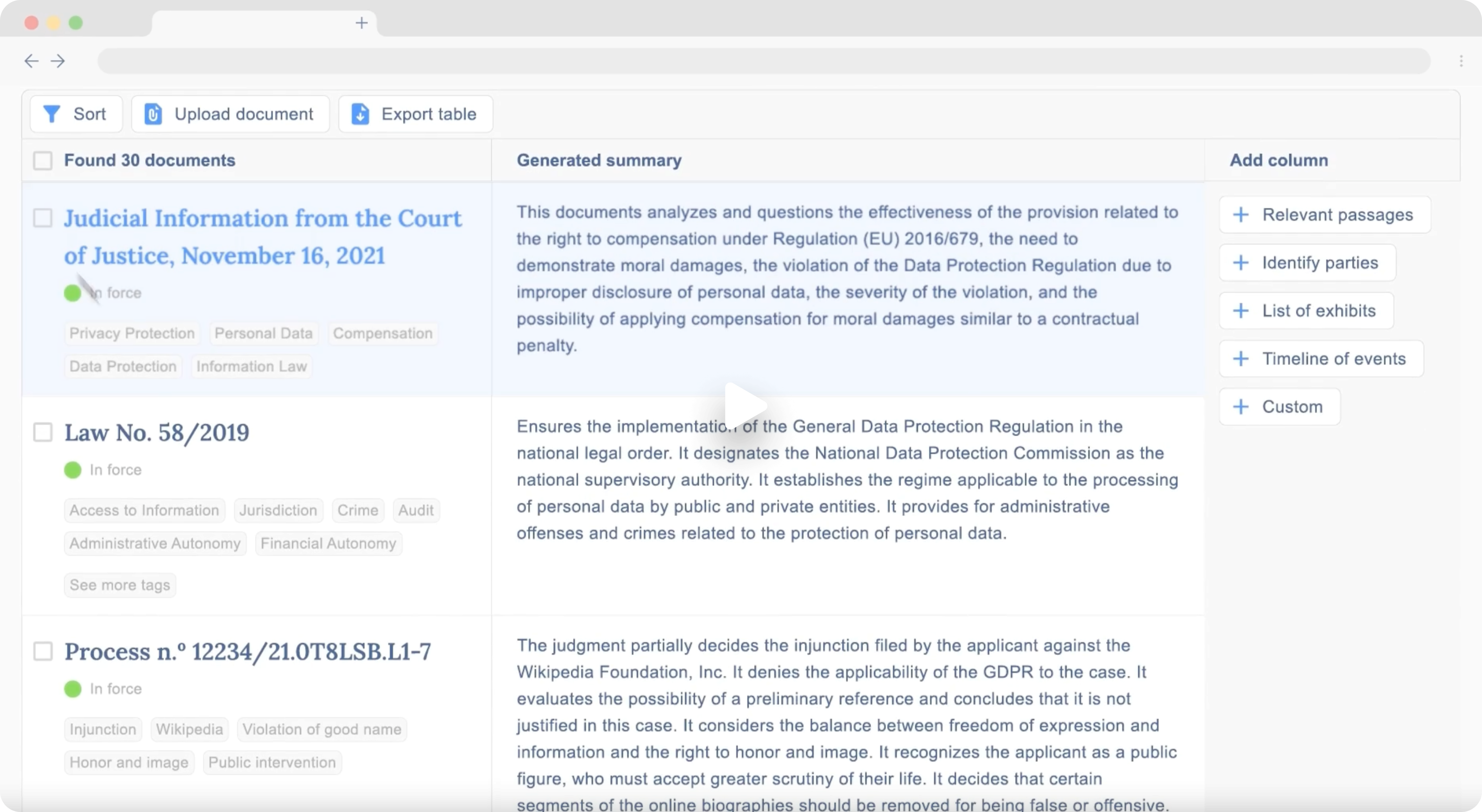Open the Law No. 58/2019 document

(x=156, y=432)
